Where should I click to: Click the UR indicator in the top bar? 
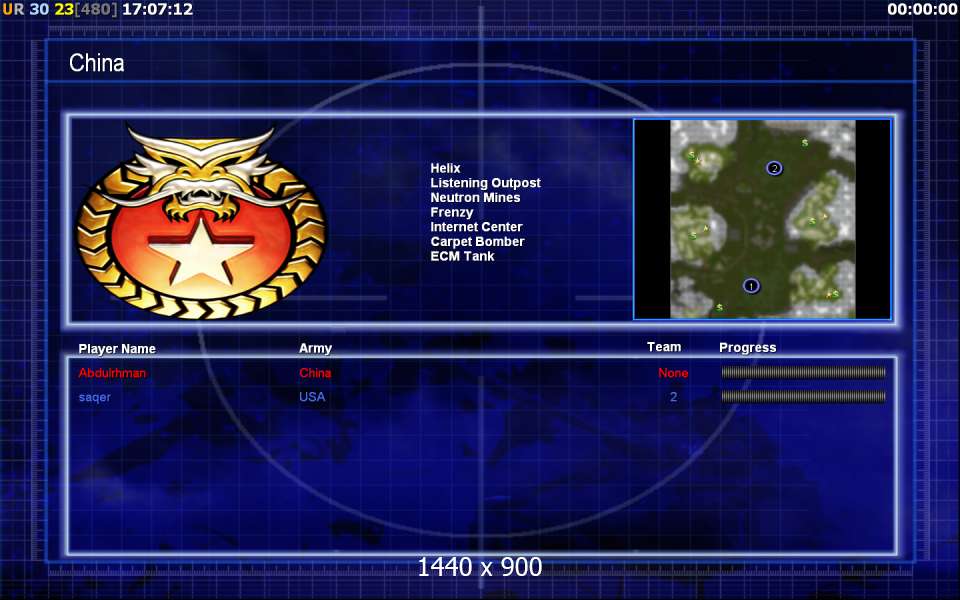coord(13,9)
